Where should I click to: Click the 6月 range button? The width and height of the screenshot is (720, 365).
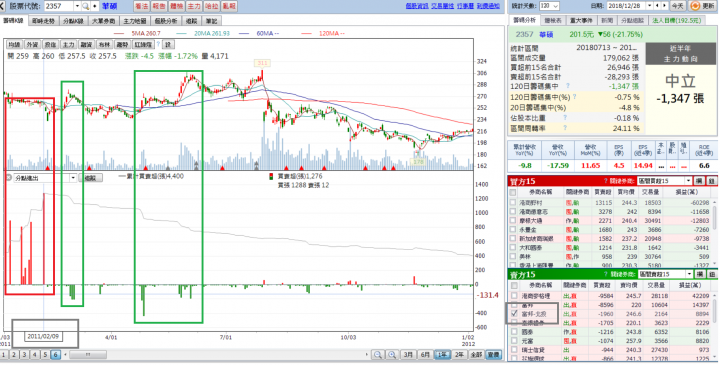point(426,354)
